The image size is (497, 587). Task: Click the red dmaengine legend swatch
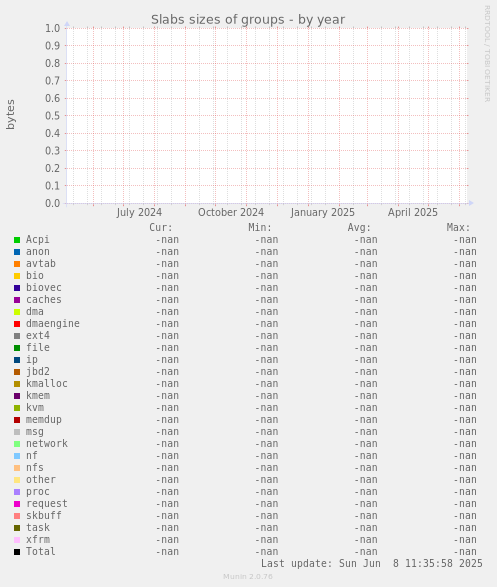[x=17, y=324]
